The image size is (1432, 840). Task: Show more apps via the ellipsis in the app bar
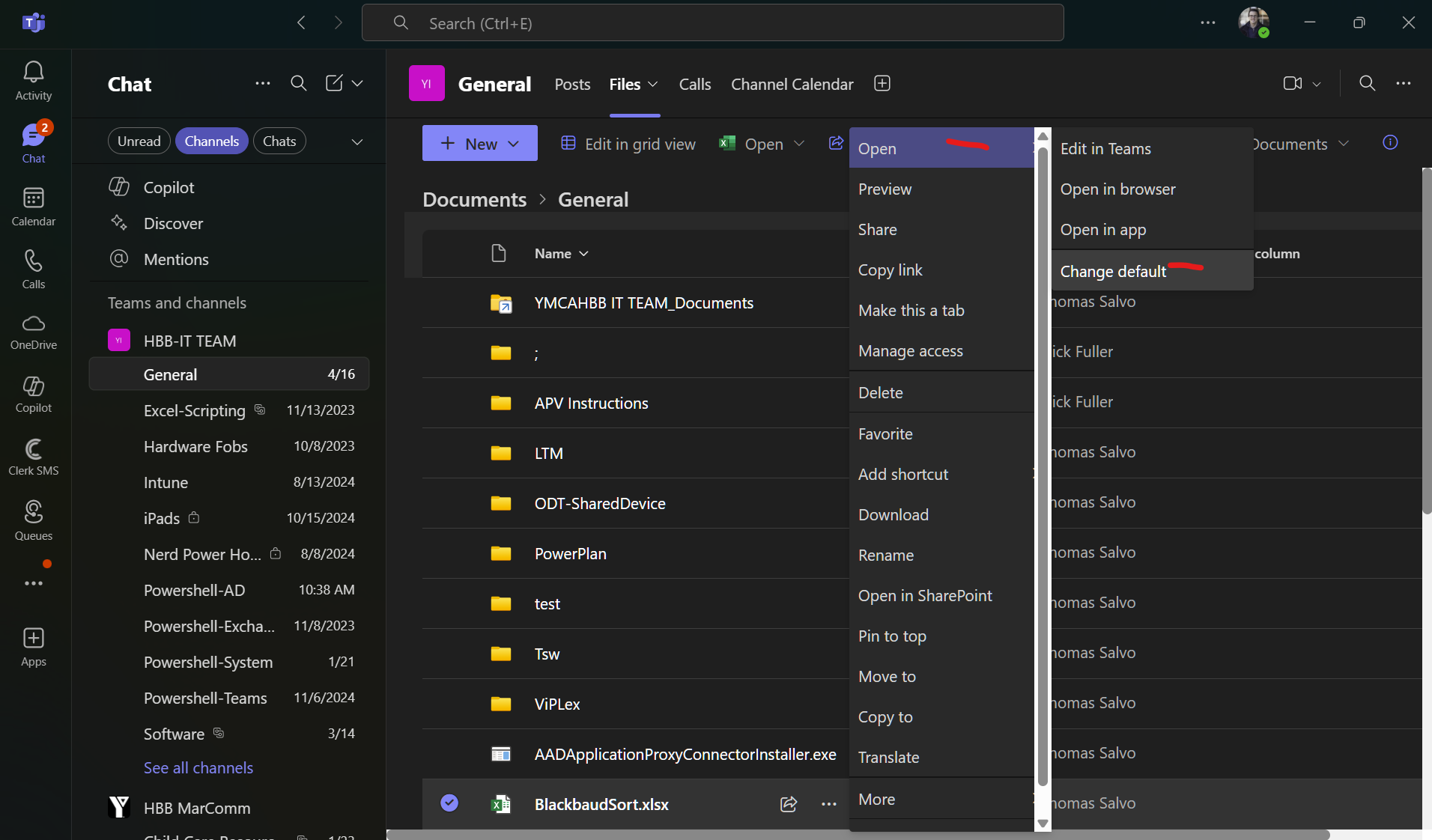(34, 583)
